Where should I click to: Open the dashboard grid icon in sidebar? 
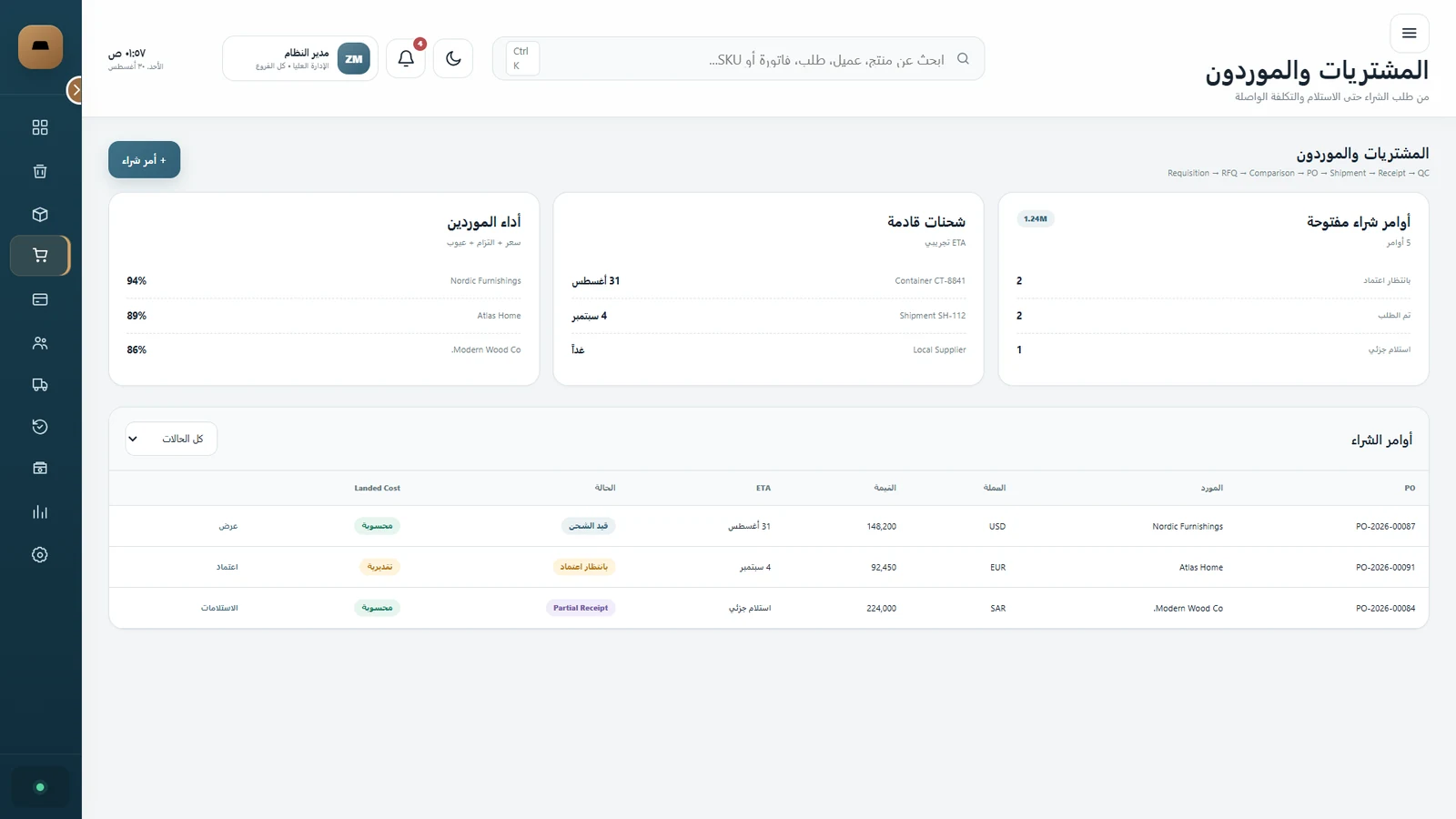click(x=40, y=127)
